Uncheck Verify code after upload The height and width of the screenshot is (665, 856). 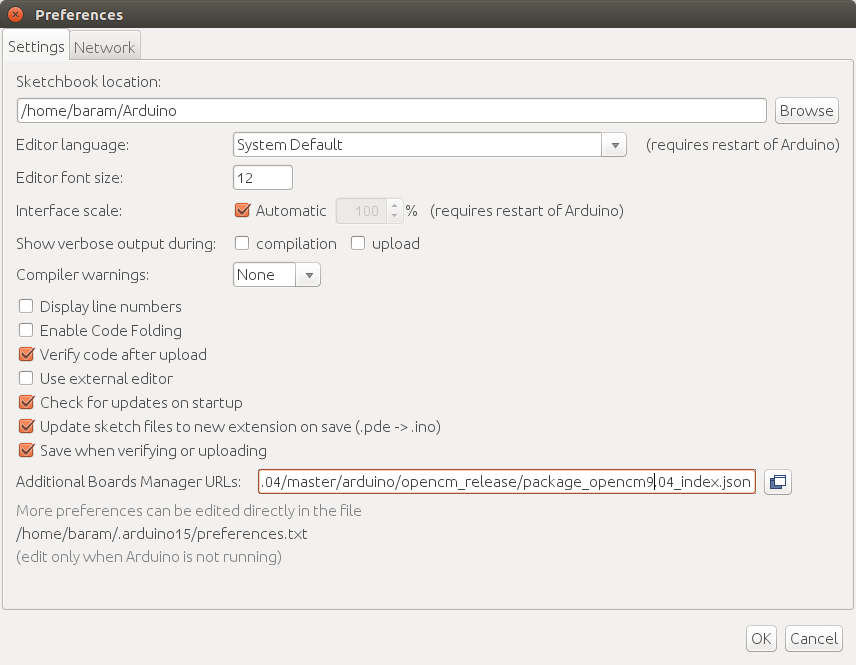pyautogui.click(x=26, y=355)
